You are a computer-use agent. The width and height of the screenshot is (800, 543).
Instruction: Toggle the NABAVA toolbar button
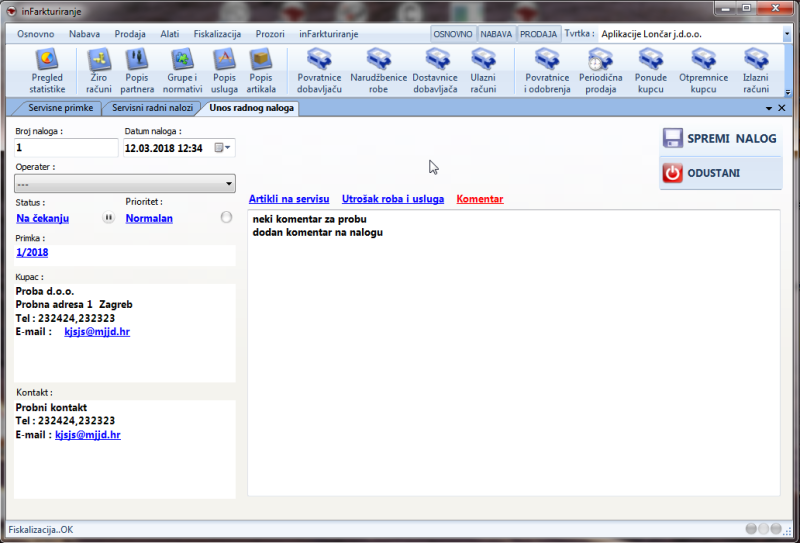[496, 34]
